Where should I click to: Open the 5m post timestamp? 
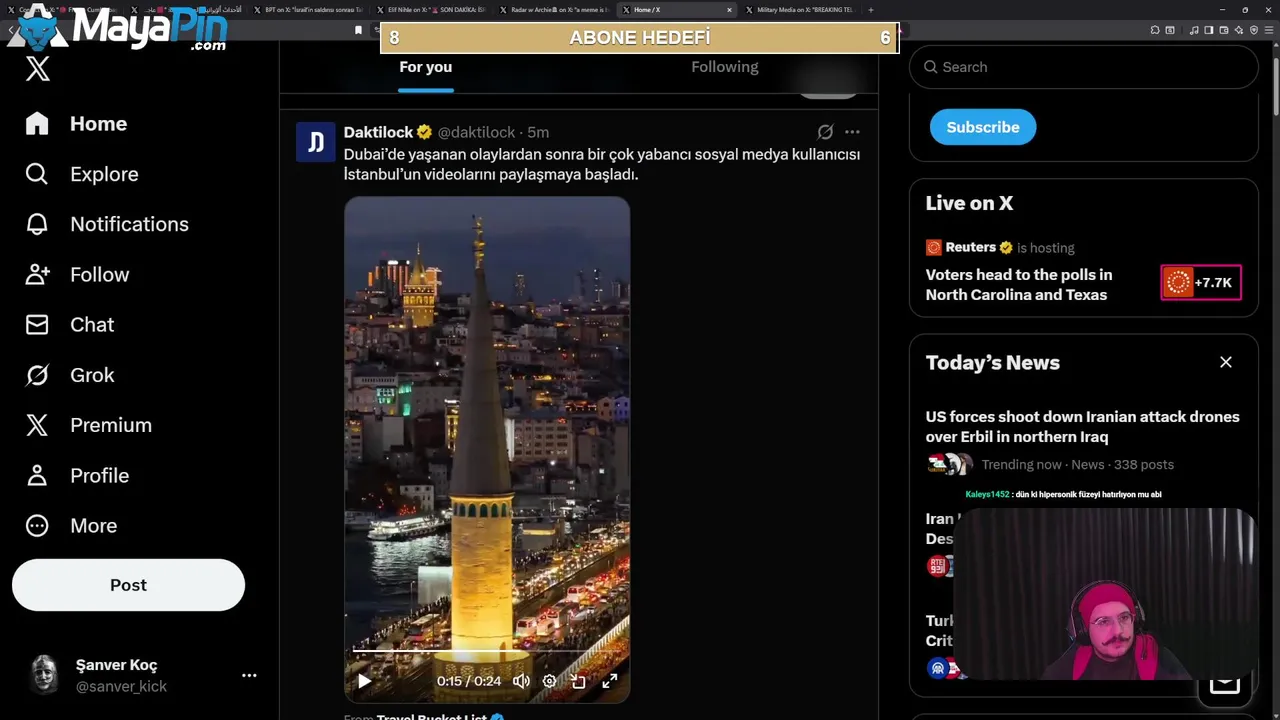pyautogui.click(x=538, y=132)
